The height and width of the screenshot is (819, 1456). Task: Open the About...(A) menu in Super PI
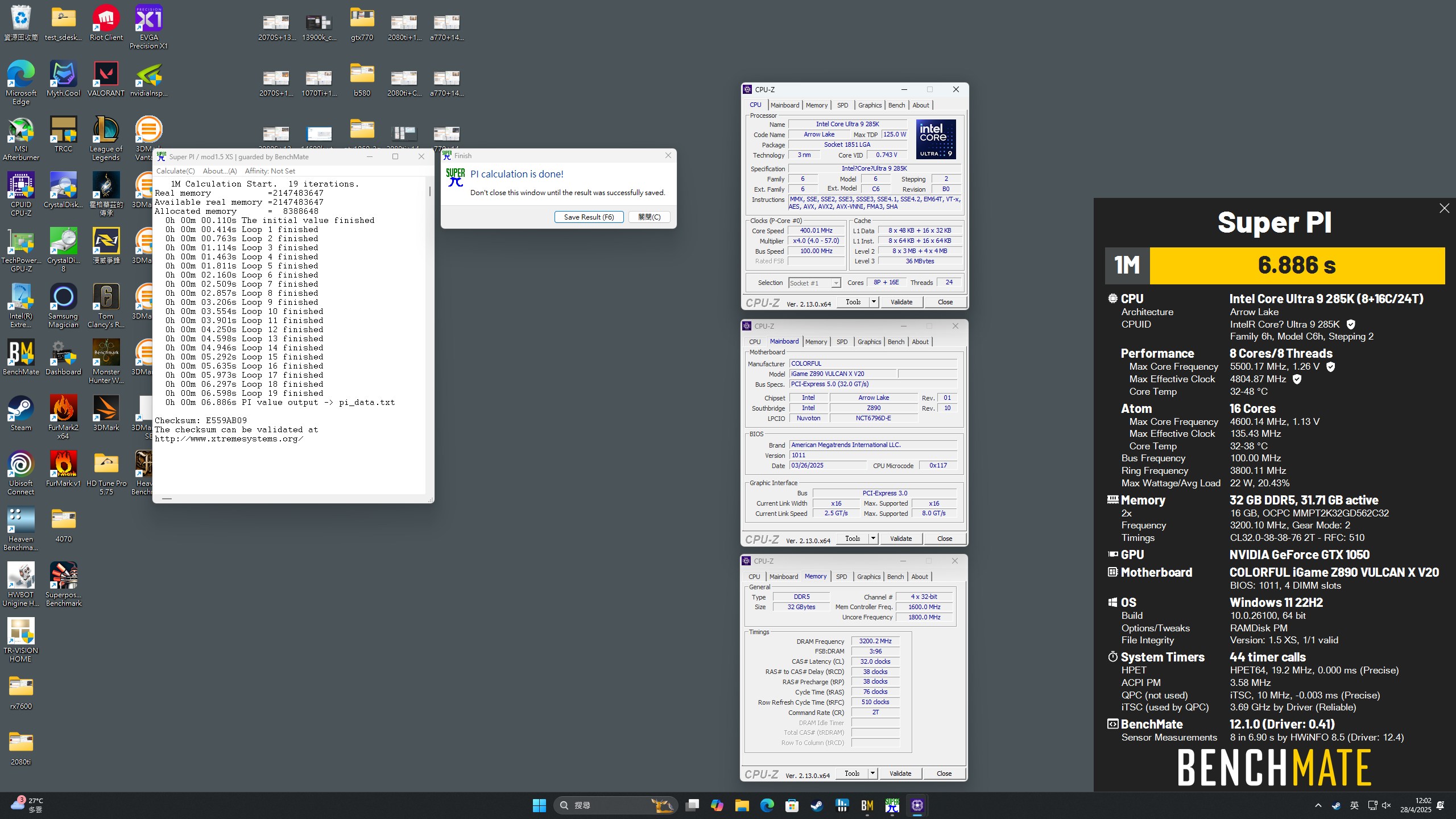coord(220,171)
